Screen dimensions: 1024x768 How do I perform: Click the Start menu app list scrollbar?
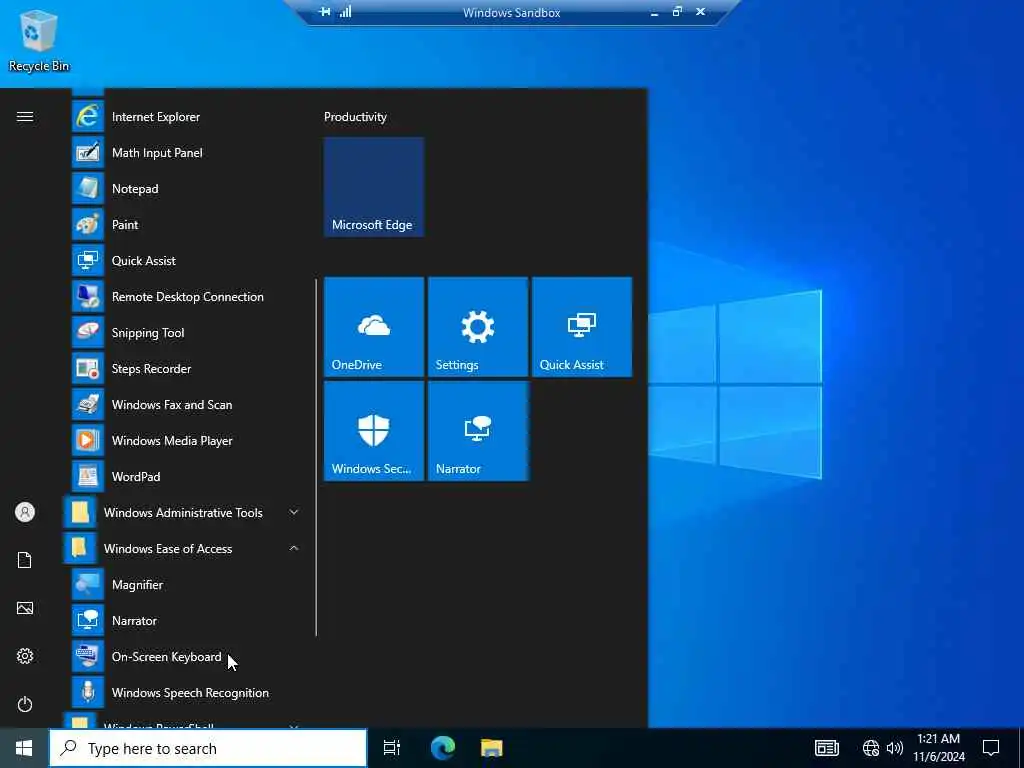[316, 457]
